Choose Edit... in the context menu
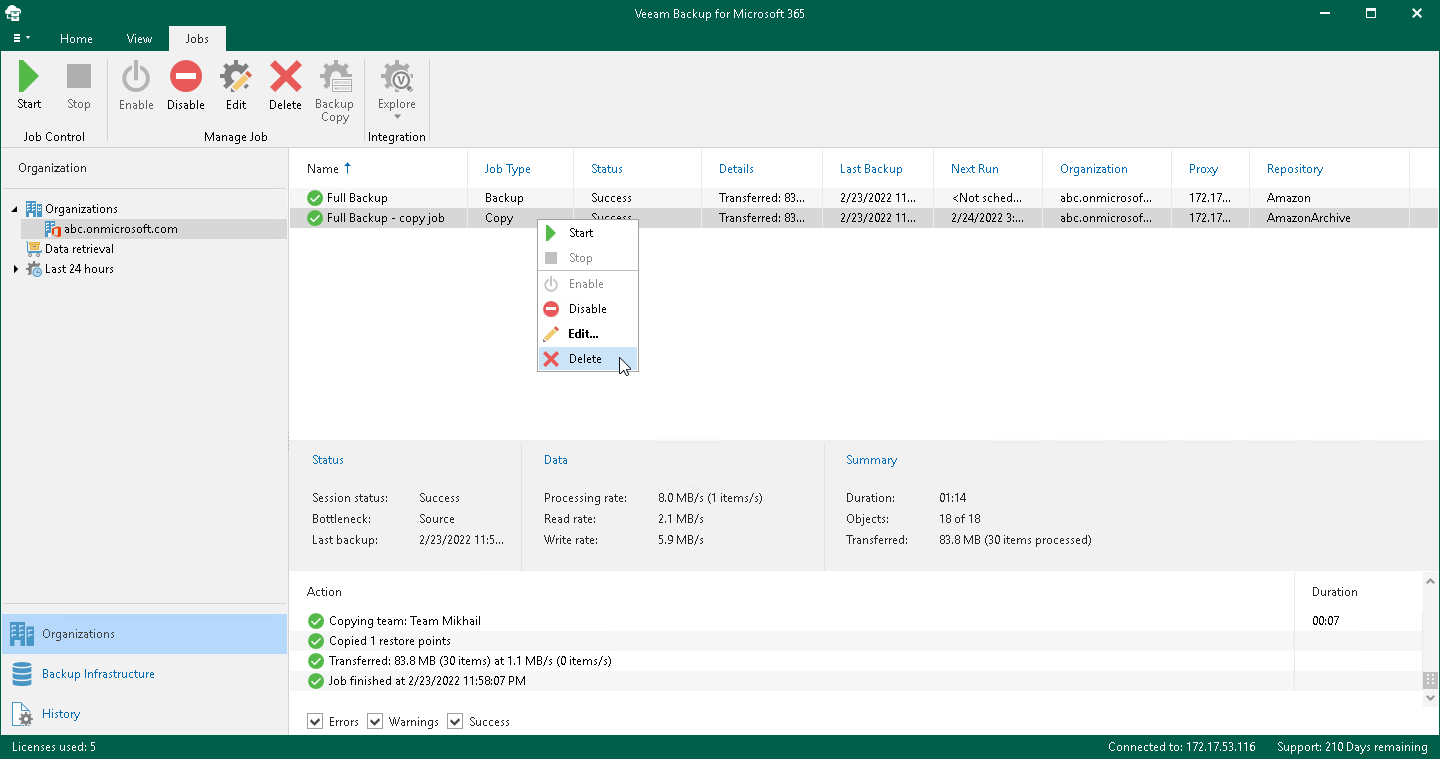Viewport: 1440px width, 759px height. coord(588,334)
